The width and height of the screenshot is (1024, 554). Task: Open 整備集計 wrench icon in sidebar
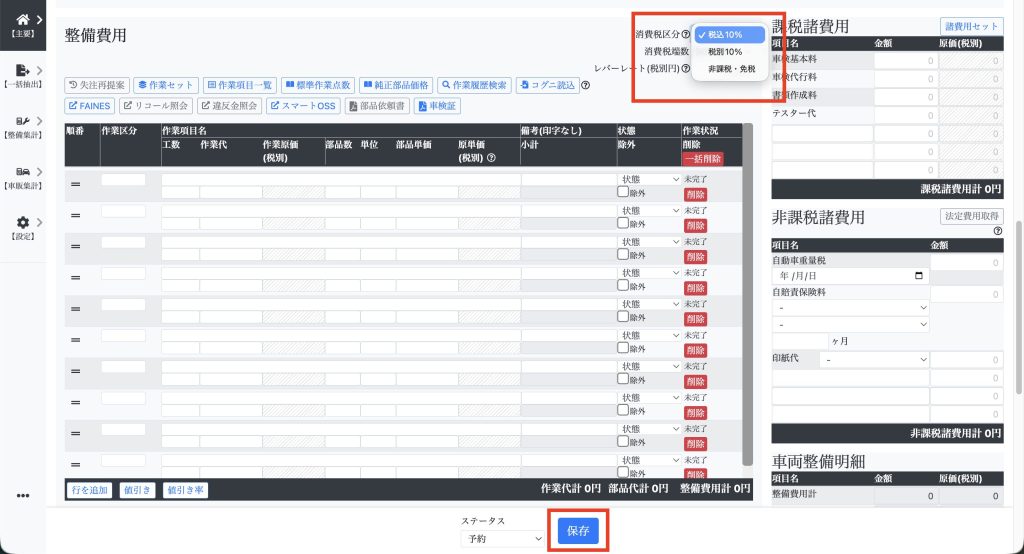tap(22, 123)
